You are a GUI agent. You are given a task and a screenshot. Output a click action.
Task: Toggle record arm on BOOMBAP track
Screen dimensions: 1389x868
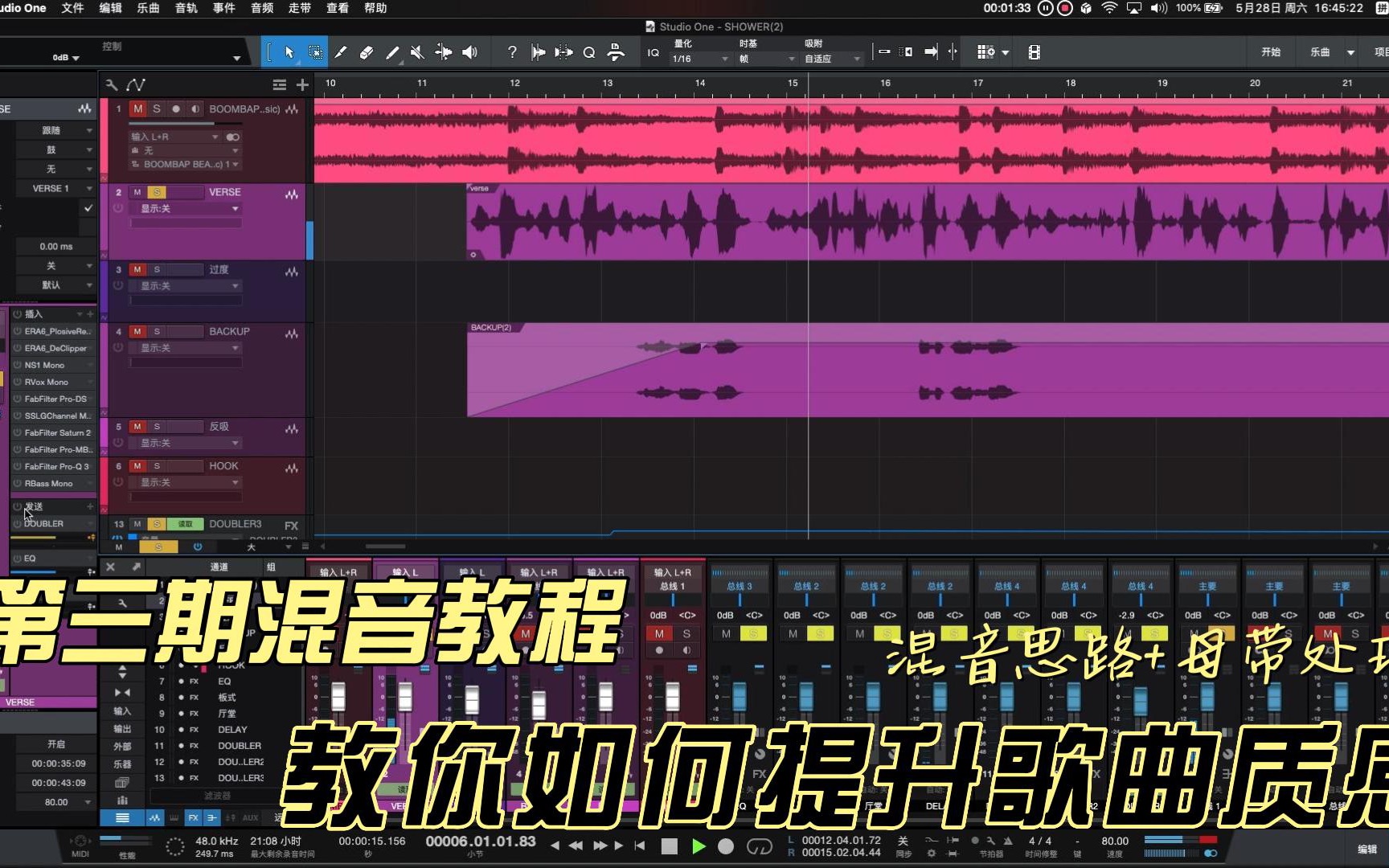coord(175,108)
